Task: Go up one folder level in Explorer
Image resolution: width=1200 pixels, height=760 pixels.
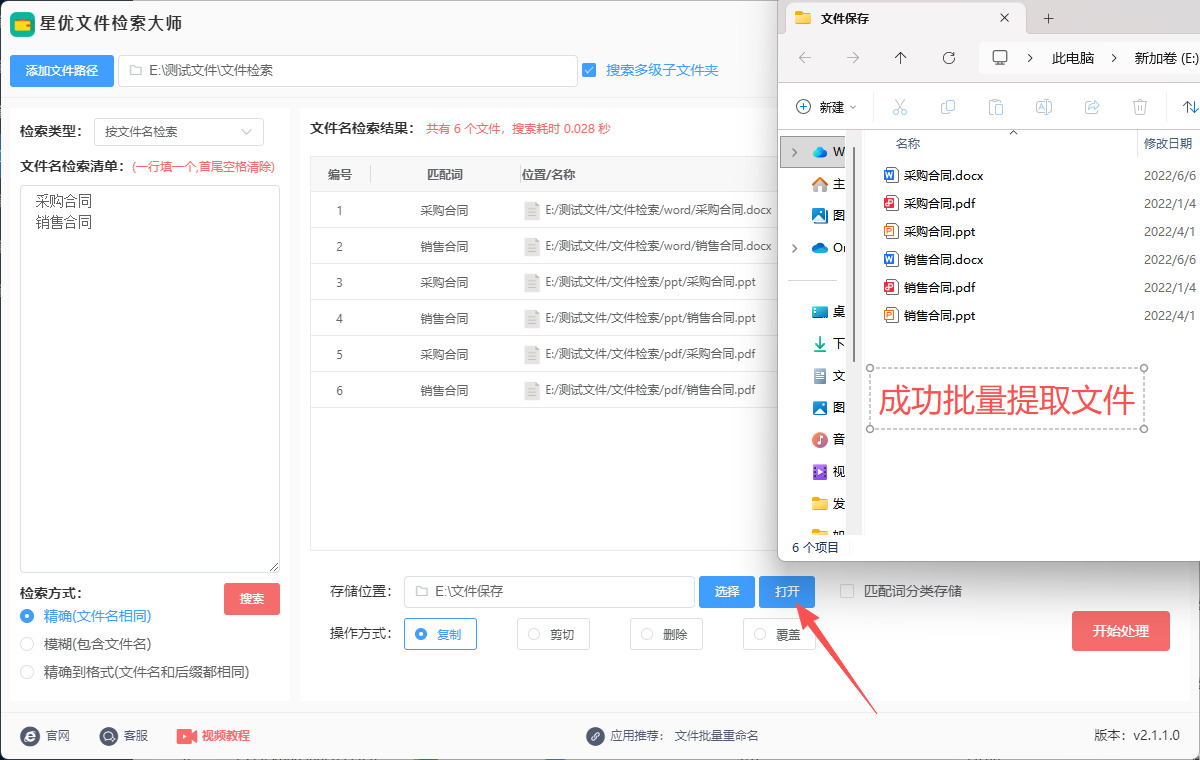Action: [x=900, y=58]
